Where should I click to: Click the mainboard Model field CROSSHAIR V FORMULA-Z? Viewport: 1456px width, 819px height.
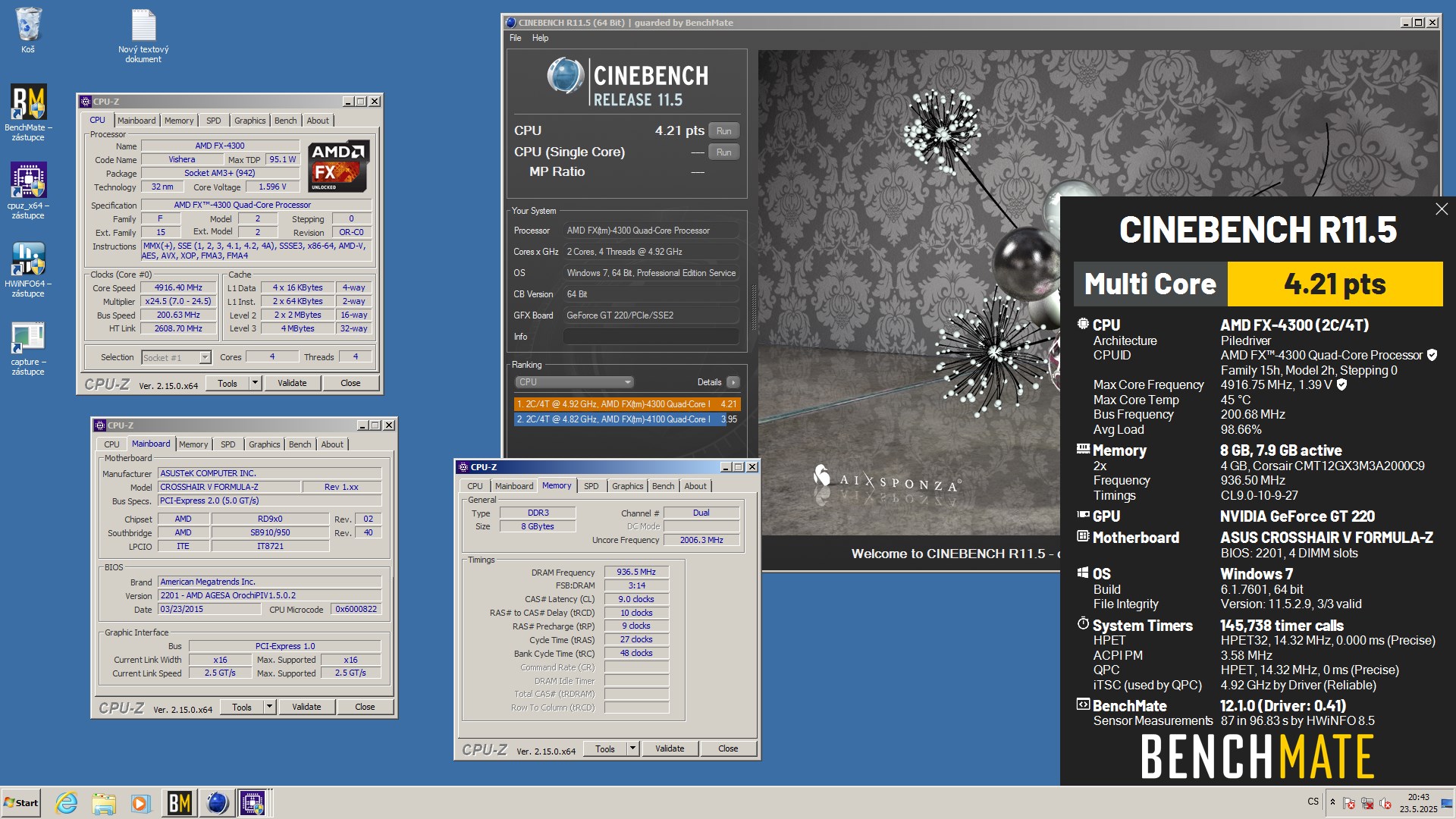tap(228, 487)
